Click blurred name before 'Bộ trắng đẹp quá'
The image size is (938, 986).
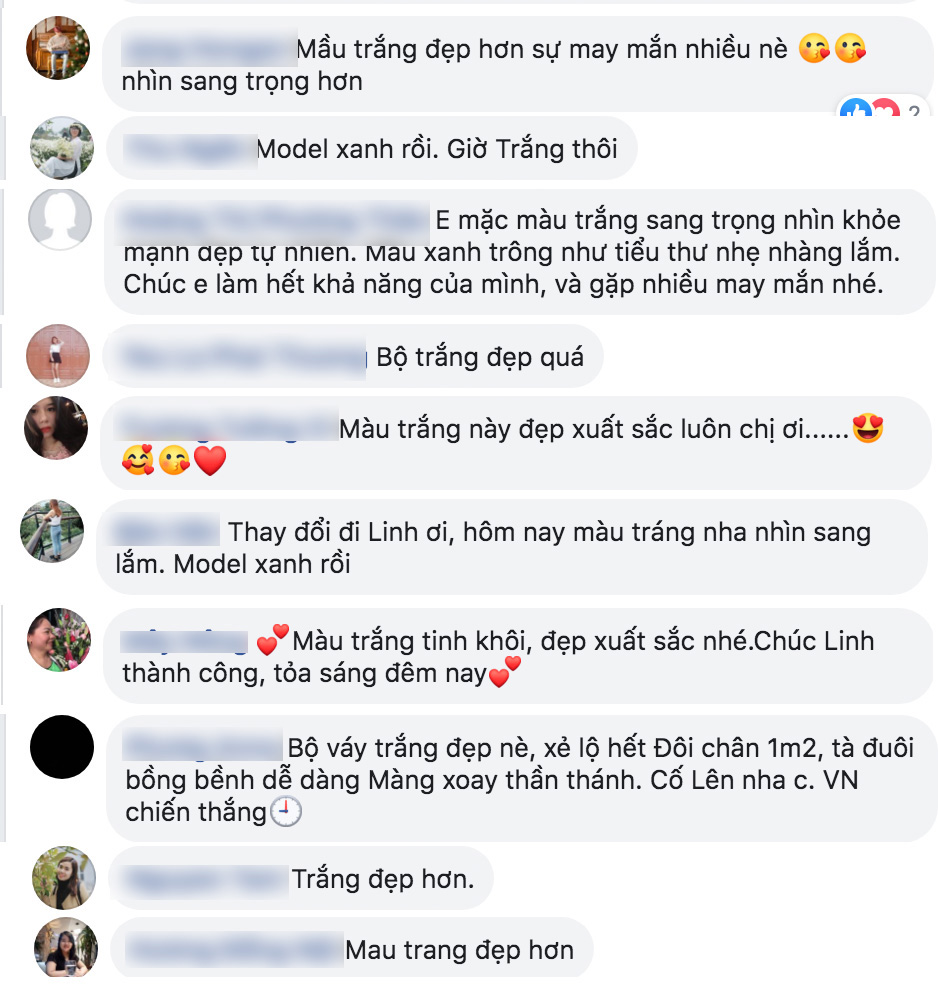(244, 357)
